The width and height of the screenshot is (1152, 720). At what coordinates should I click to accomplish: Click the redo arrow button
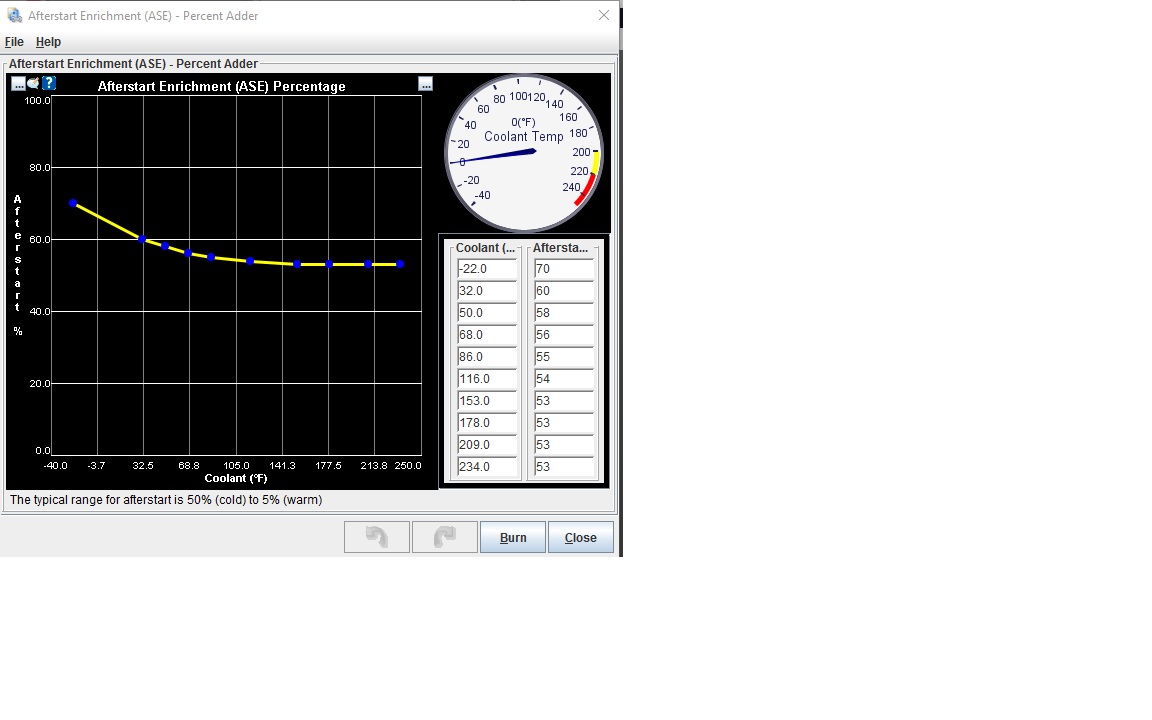click(445, 537)
